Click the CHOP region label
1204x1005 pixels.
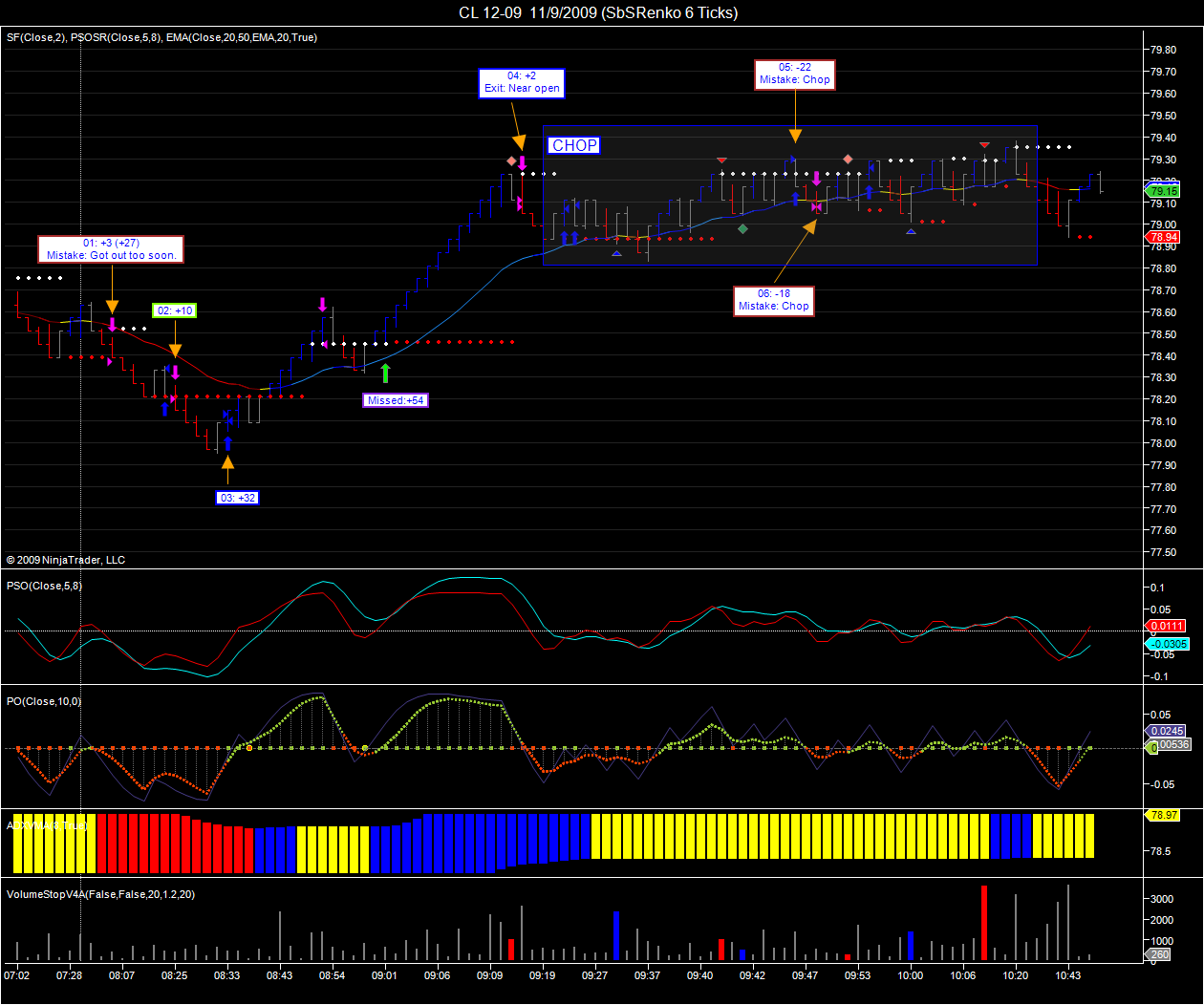coord(574,145)
